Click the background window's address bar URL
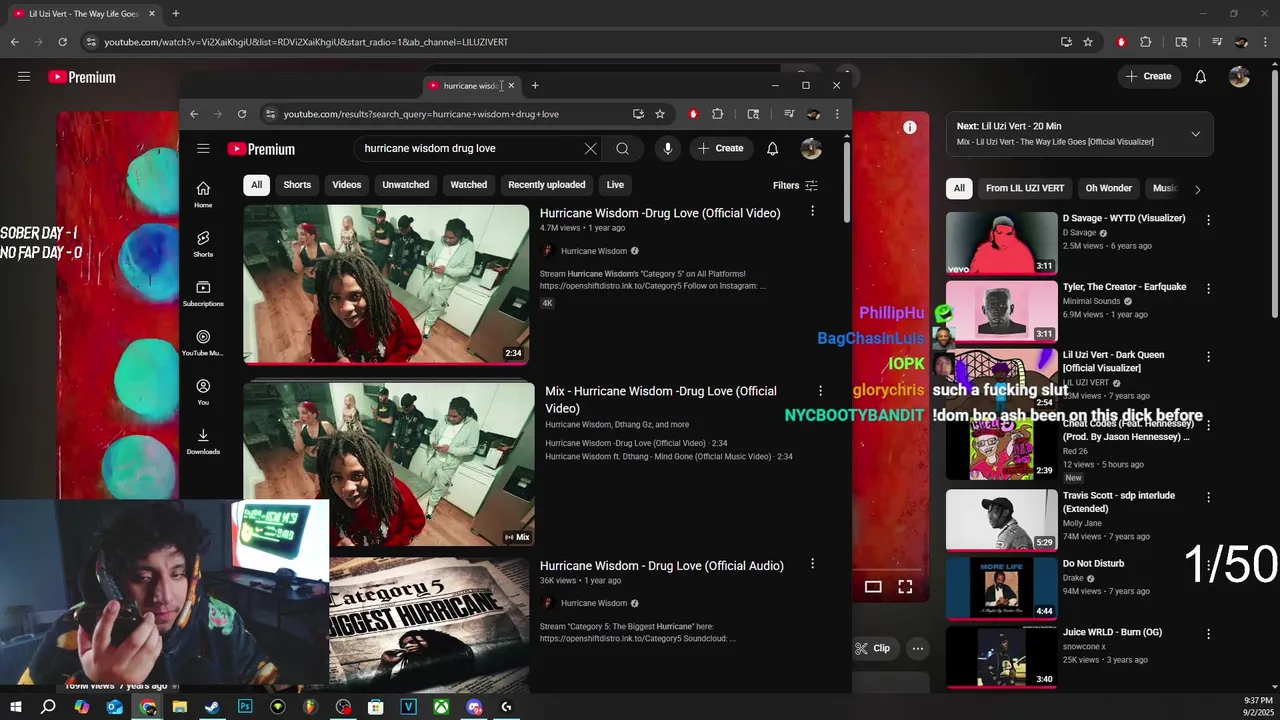 coord(306,42)
